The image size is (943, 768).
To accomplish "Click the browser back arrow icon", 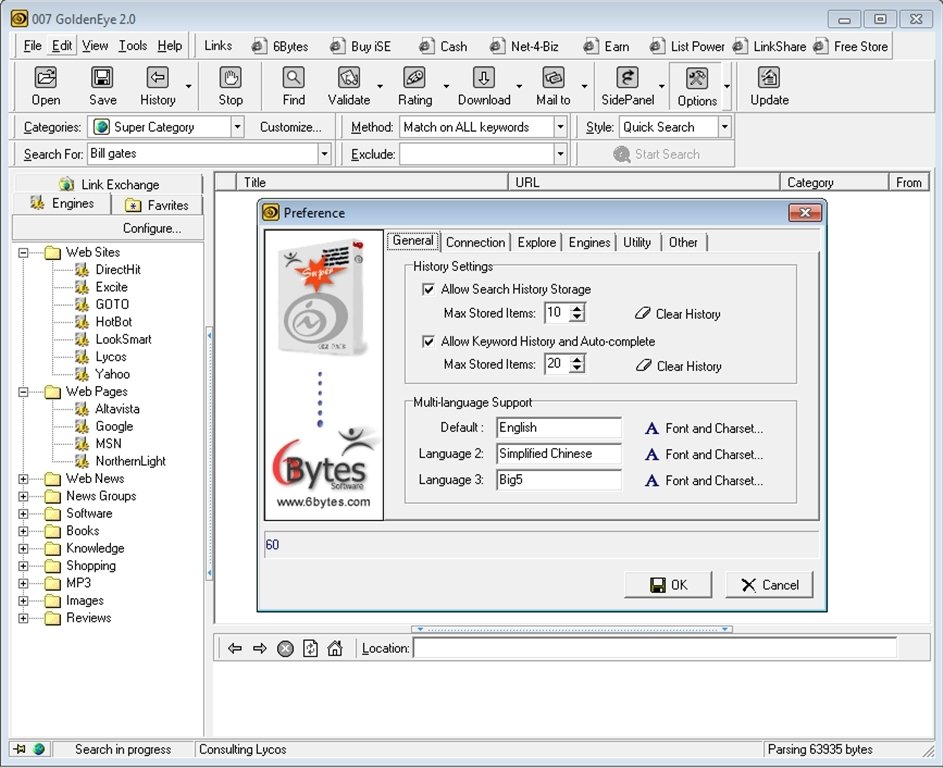I will (x=235, y=648).
